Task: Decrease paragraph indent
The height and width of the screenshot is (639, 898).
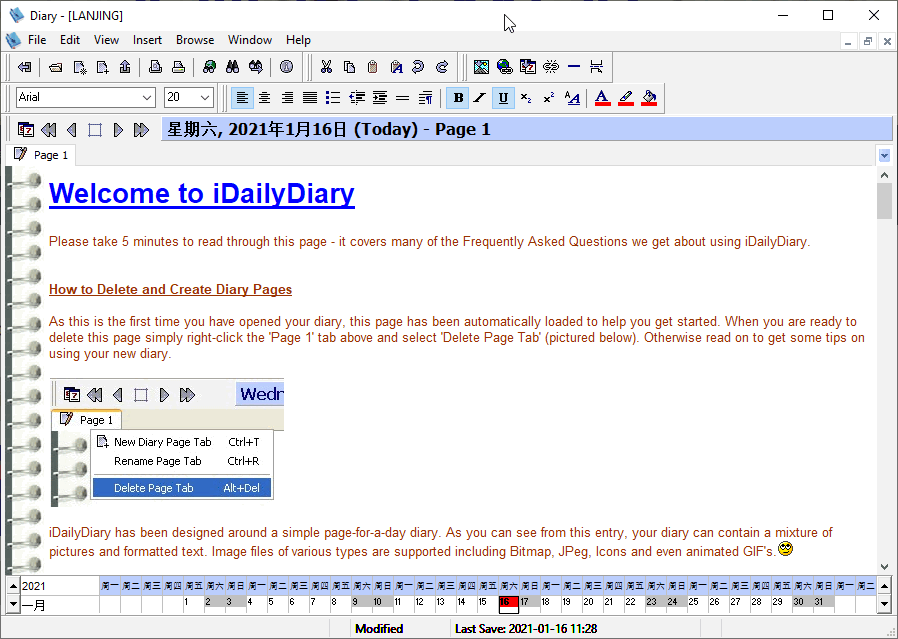Action: click(357, 97)
